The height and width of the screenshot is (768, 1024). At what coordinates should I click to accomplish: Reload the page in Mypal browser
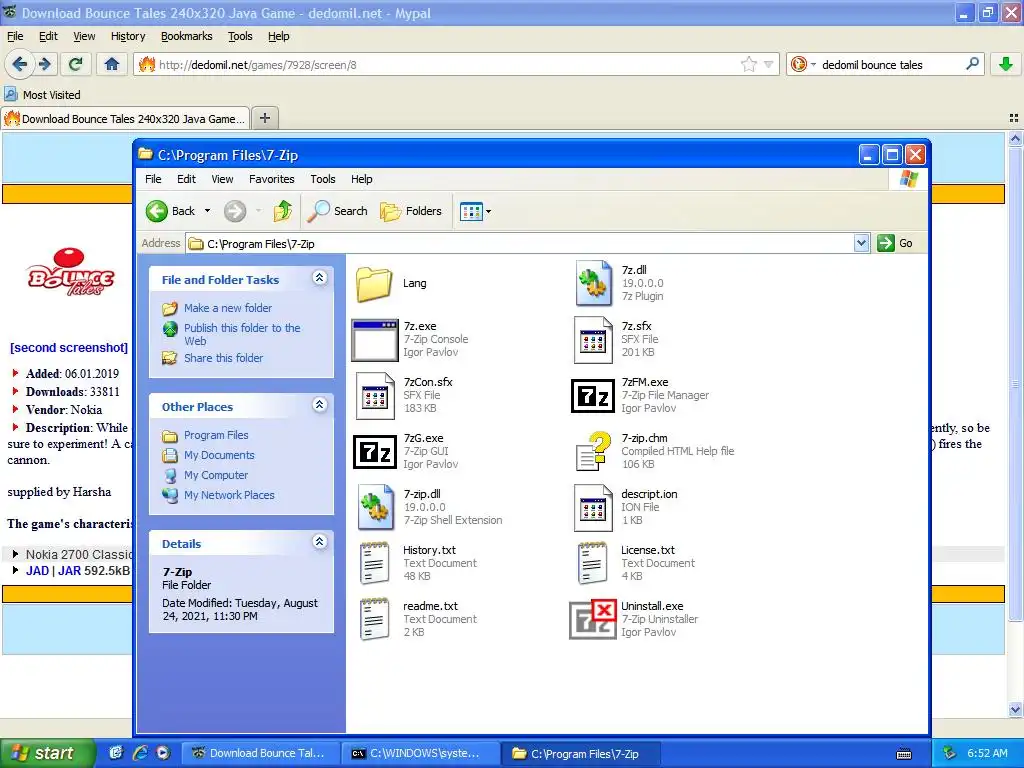point(76,64)
